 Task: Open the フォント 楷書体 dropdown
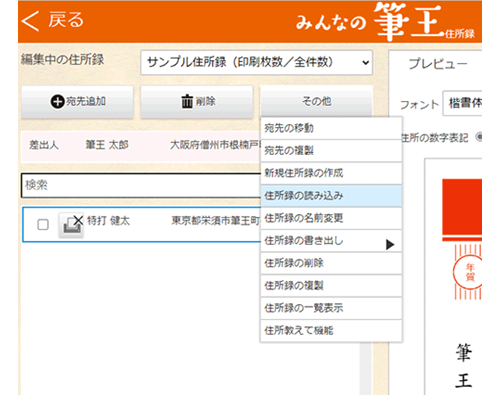click(462, 103)
